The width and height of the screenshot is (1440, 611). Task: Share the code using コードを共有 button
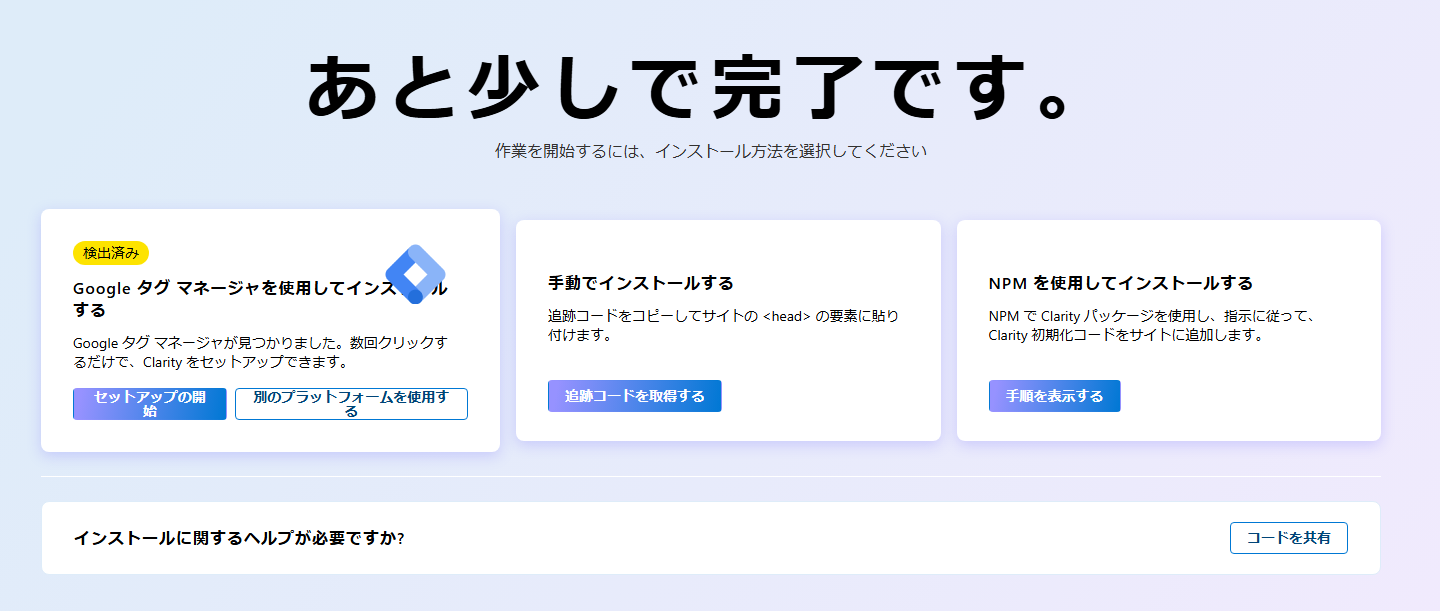click(1288, 538)
